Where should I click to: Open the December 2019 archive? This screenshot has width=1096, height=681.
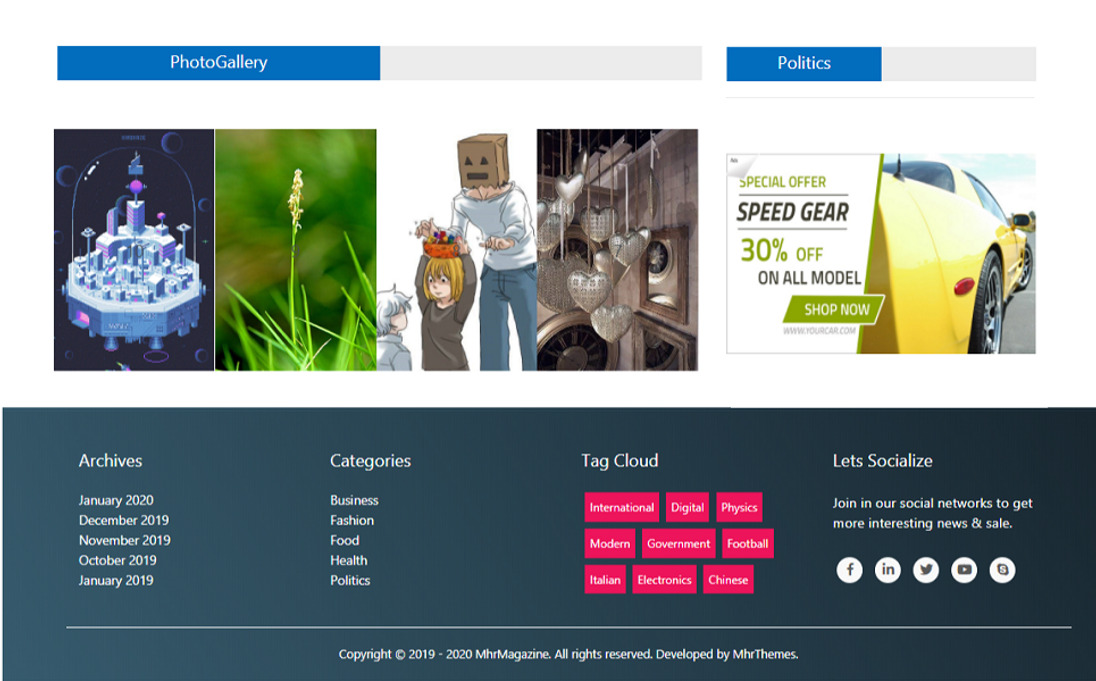point(124,520)
